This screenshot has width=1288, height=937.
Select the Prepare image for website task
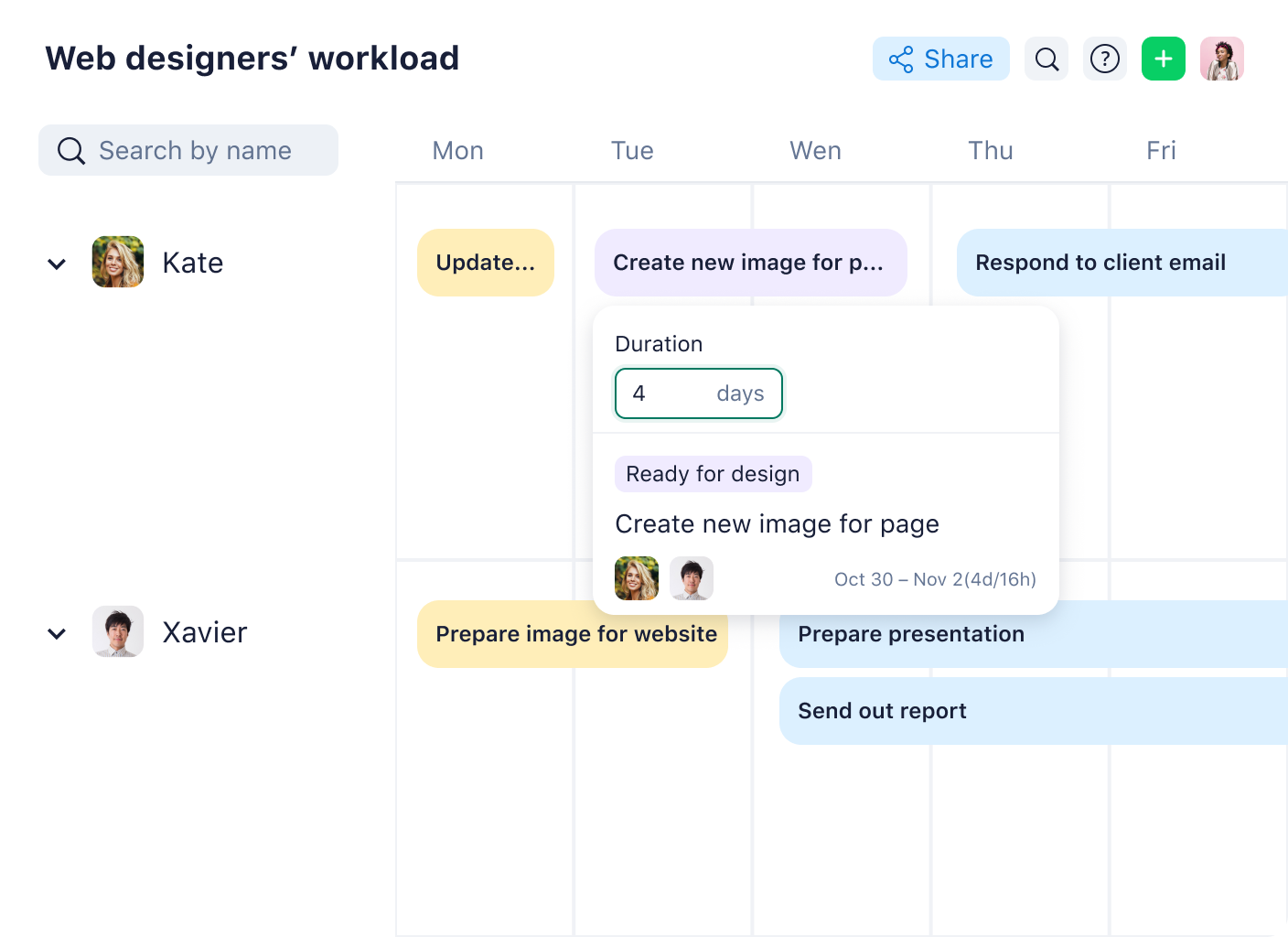tap(573, 633)
